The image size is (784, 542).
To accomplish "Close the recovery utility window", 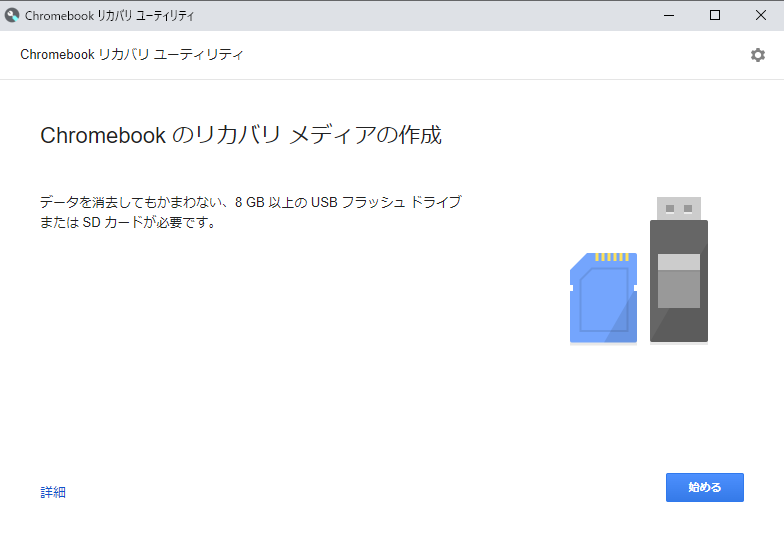I will [x=760, y=16].
